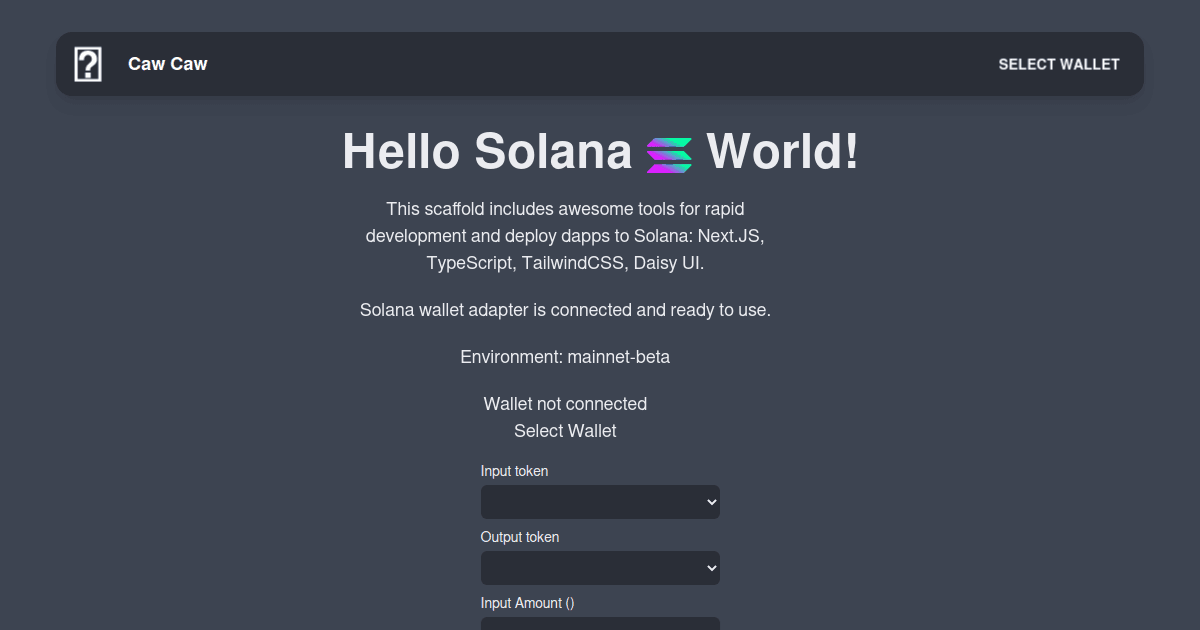Click the Select Wallet text under wallet status
The height and width of the screenshot is (630, 1200).
tap(564, 431)
